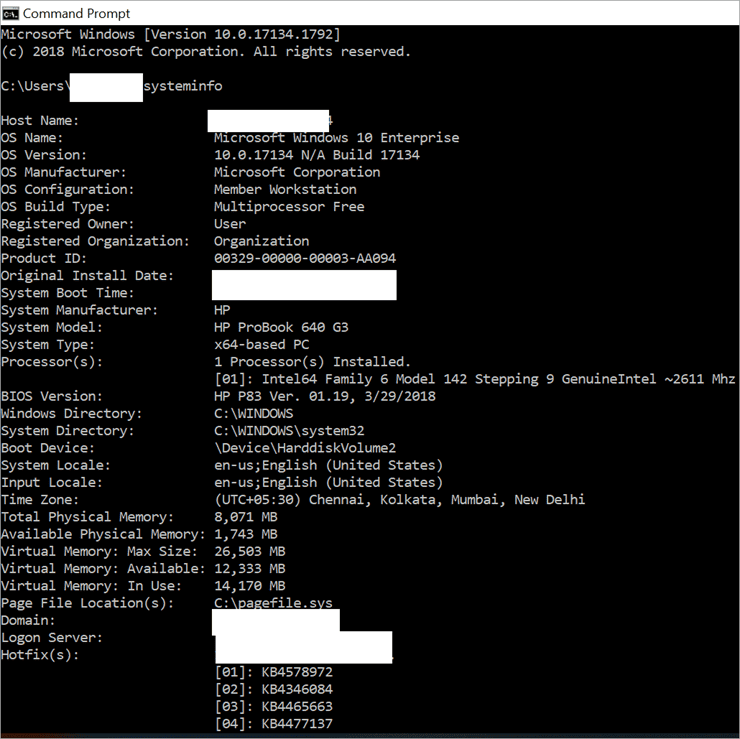Image resolution: width=740 pixels, height=739 pixels.
Task: Click the \Device\HarddiskVolume2 value
Action: tap(305, 448)
